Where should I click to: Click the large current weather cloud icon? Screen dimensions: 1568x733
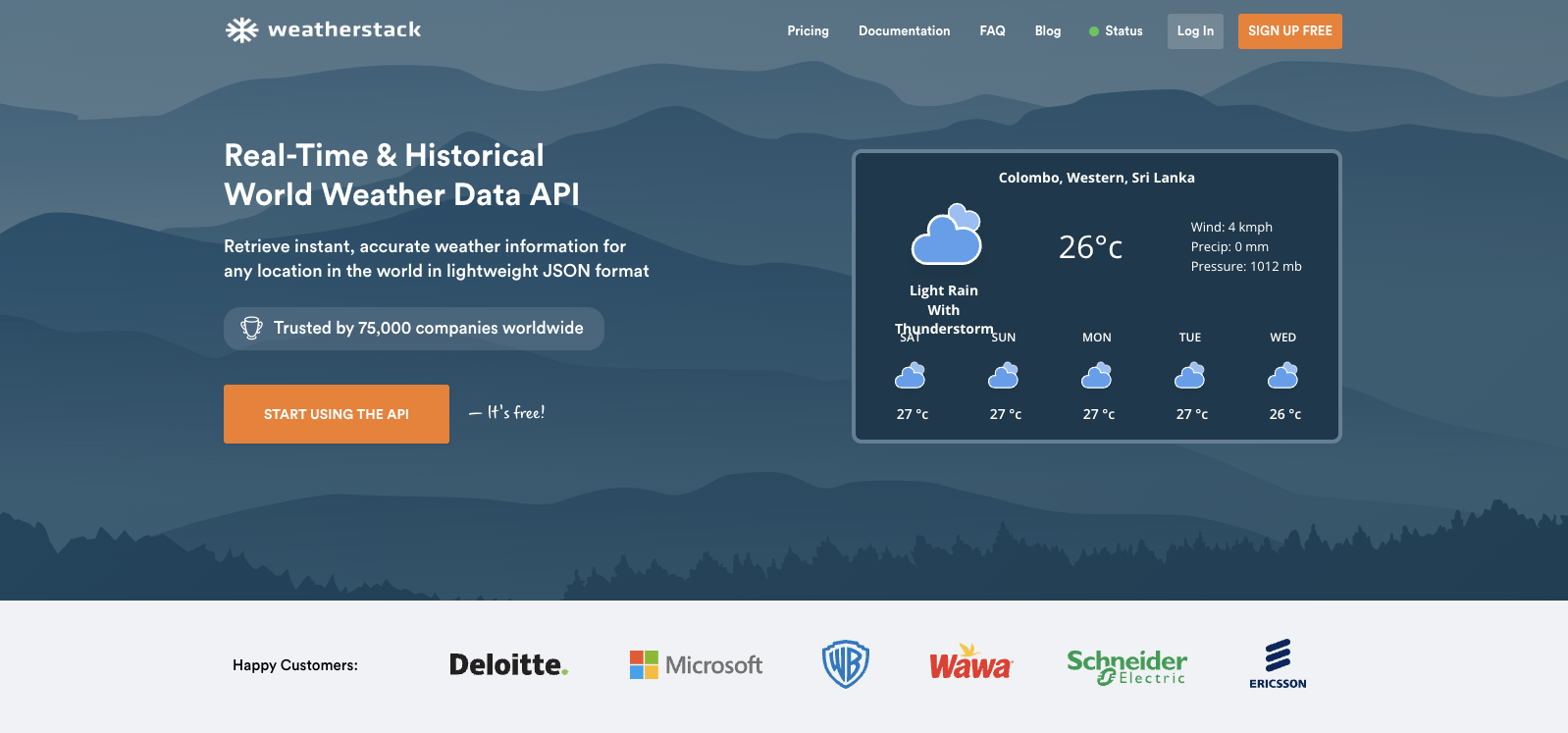tap(947, 236)
